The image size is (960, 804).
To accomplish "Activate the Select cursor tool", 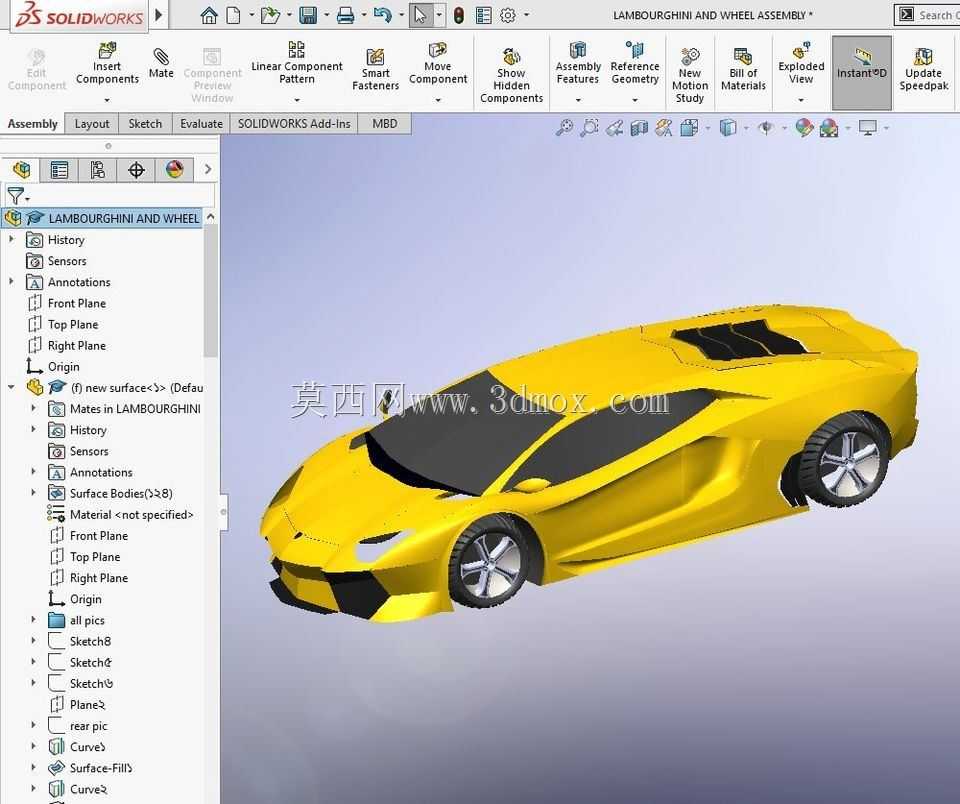I will (x=420, y=15).
